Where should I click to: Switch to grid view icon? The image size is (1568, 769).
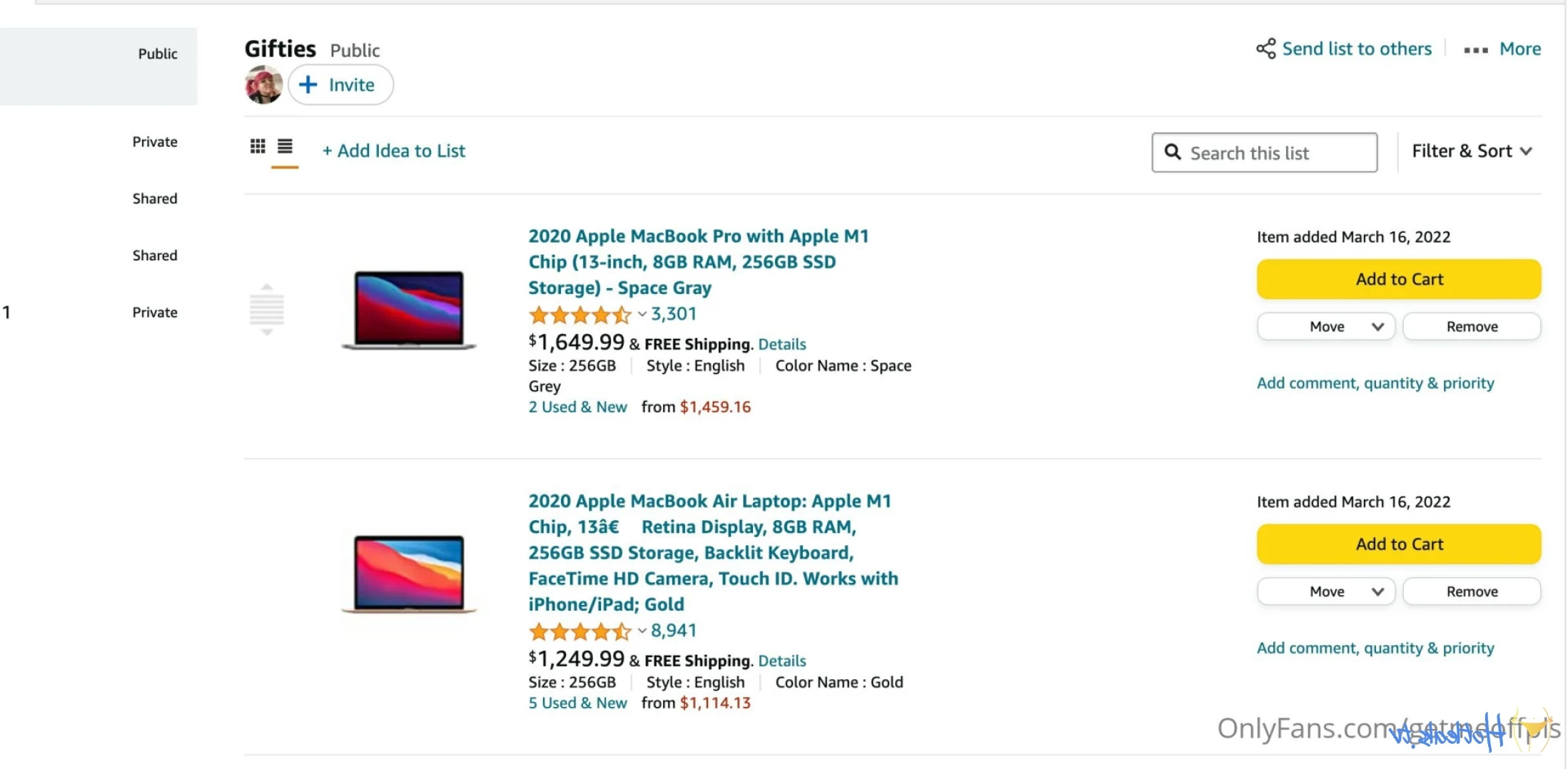tap(258, 147)
